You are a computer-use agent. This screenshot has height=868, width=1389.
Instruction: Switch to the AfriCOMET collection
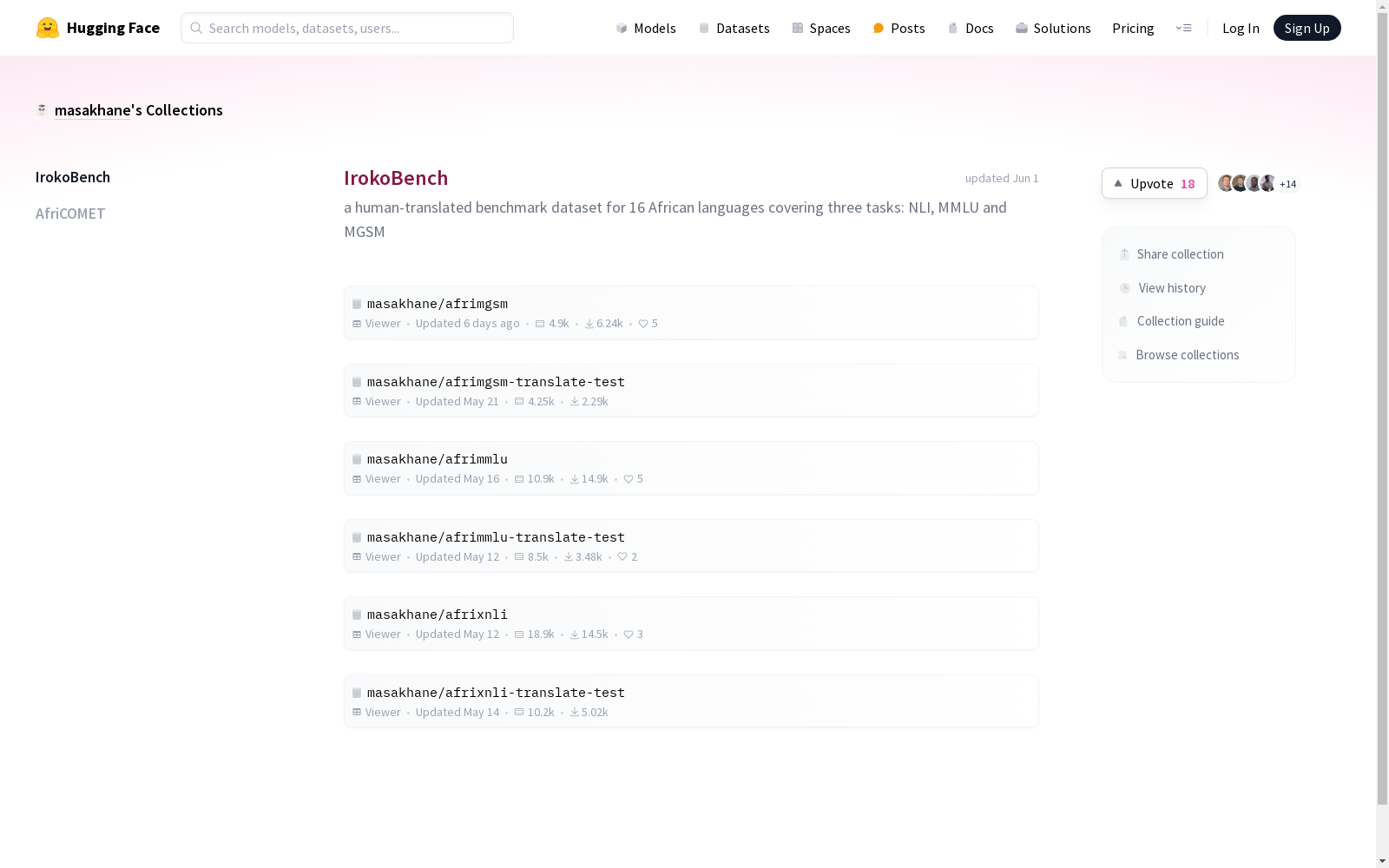pos(70,214)
